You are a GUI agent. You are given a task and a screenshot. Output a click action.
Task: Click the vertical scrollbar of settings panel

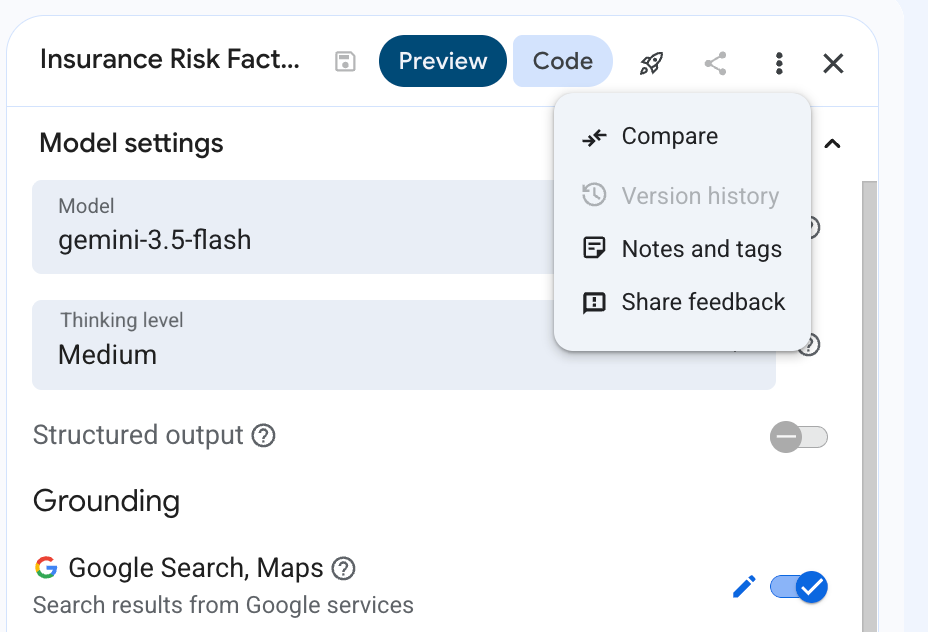(869, 406)
